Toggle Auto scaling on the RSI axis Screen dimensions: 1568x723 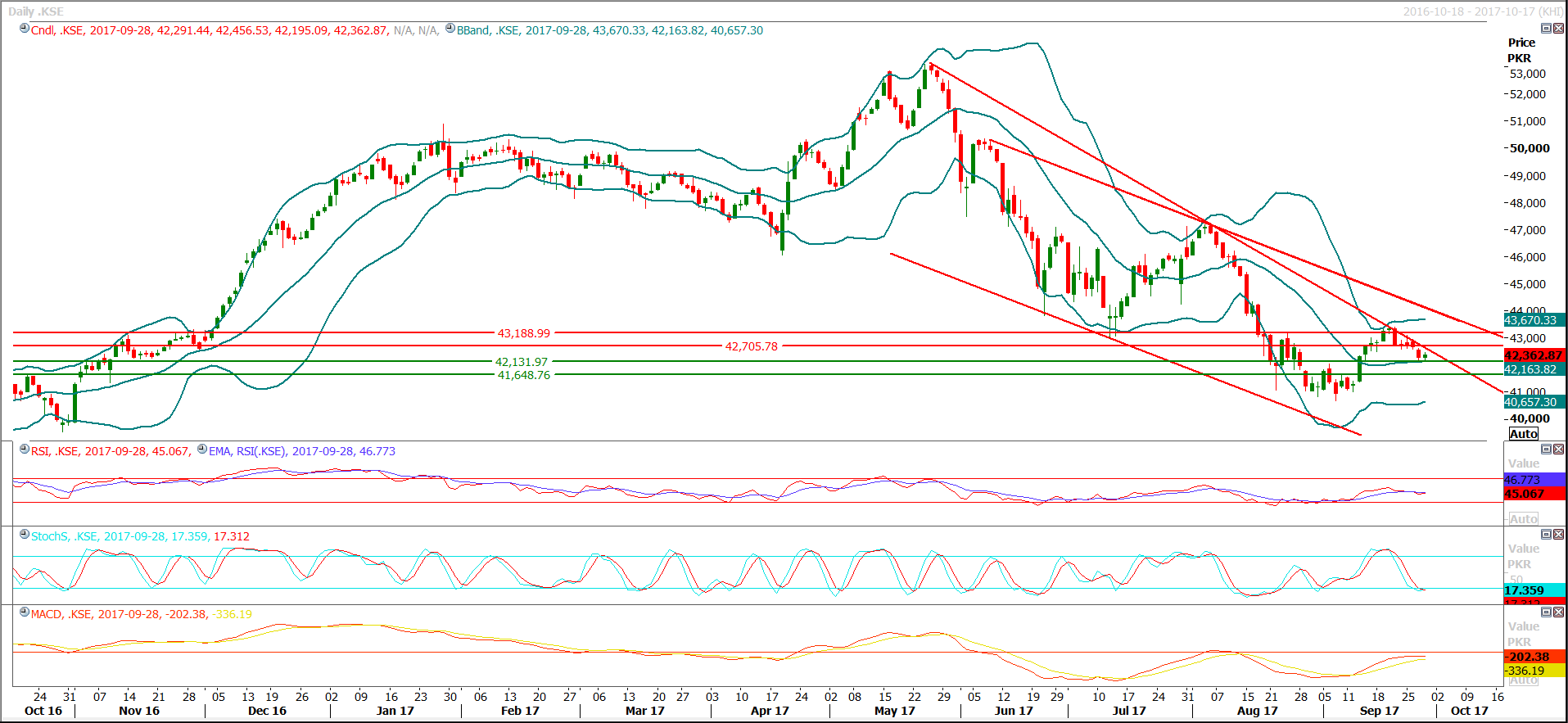pos(1523,519)
